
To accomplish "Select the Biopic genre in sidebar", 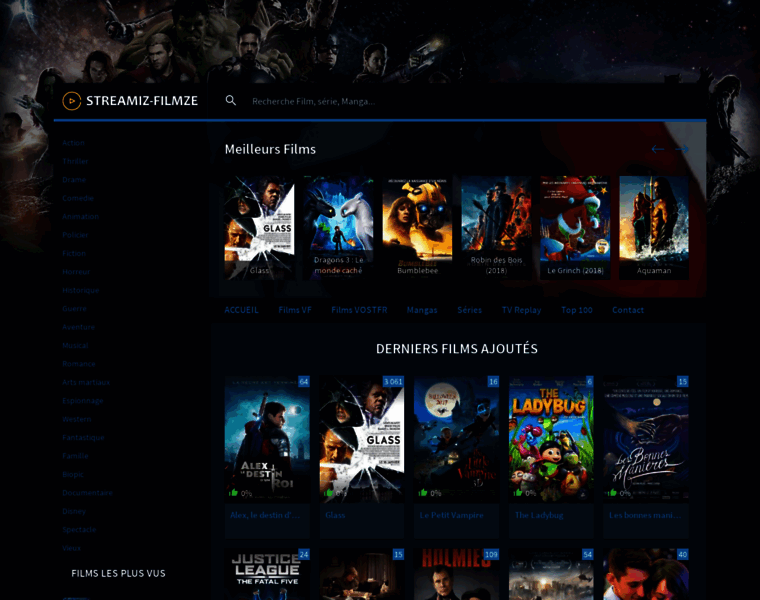I will 73,474.
